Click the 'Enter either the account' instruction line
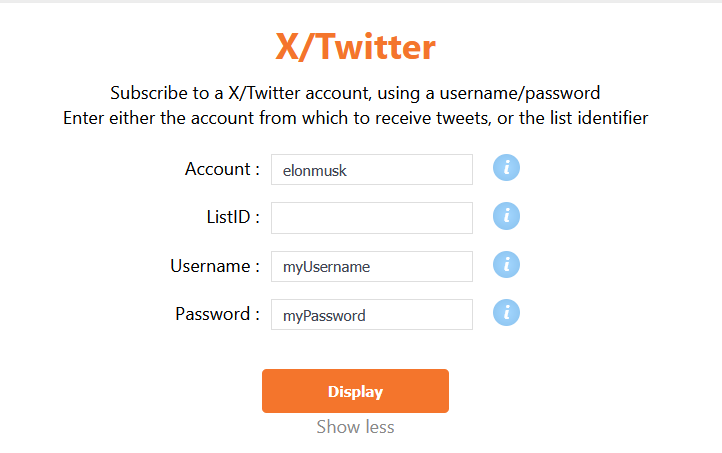The height and width of the screenshot is (453, 722). pos(355,118)
